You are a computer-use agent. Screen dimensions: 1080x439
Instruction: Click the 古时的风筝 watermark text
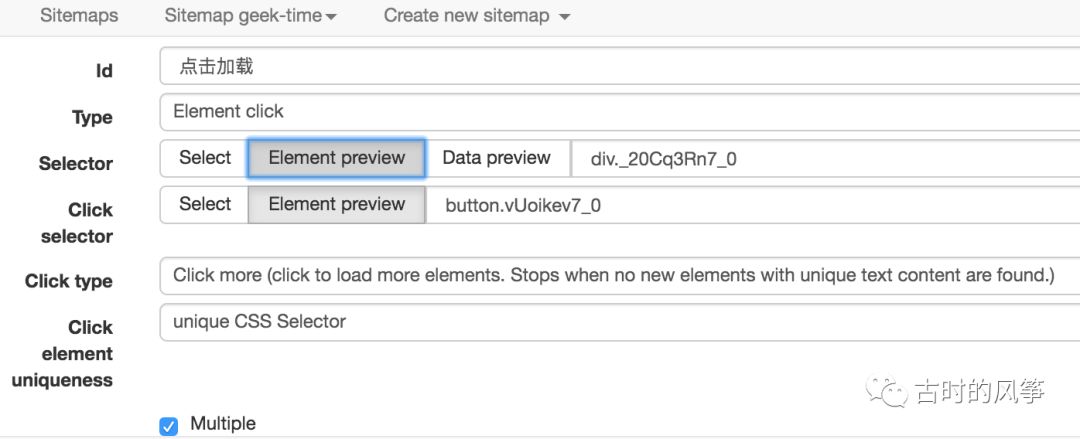tap(980, 391)
